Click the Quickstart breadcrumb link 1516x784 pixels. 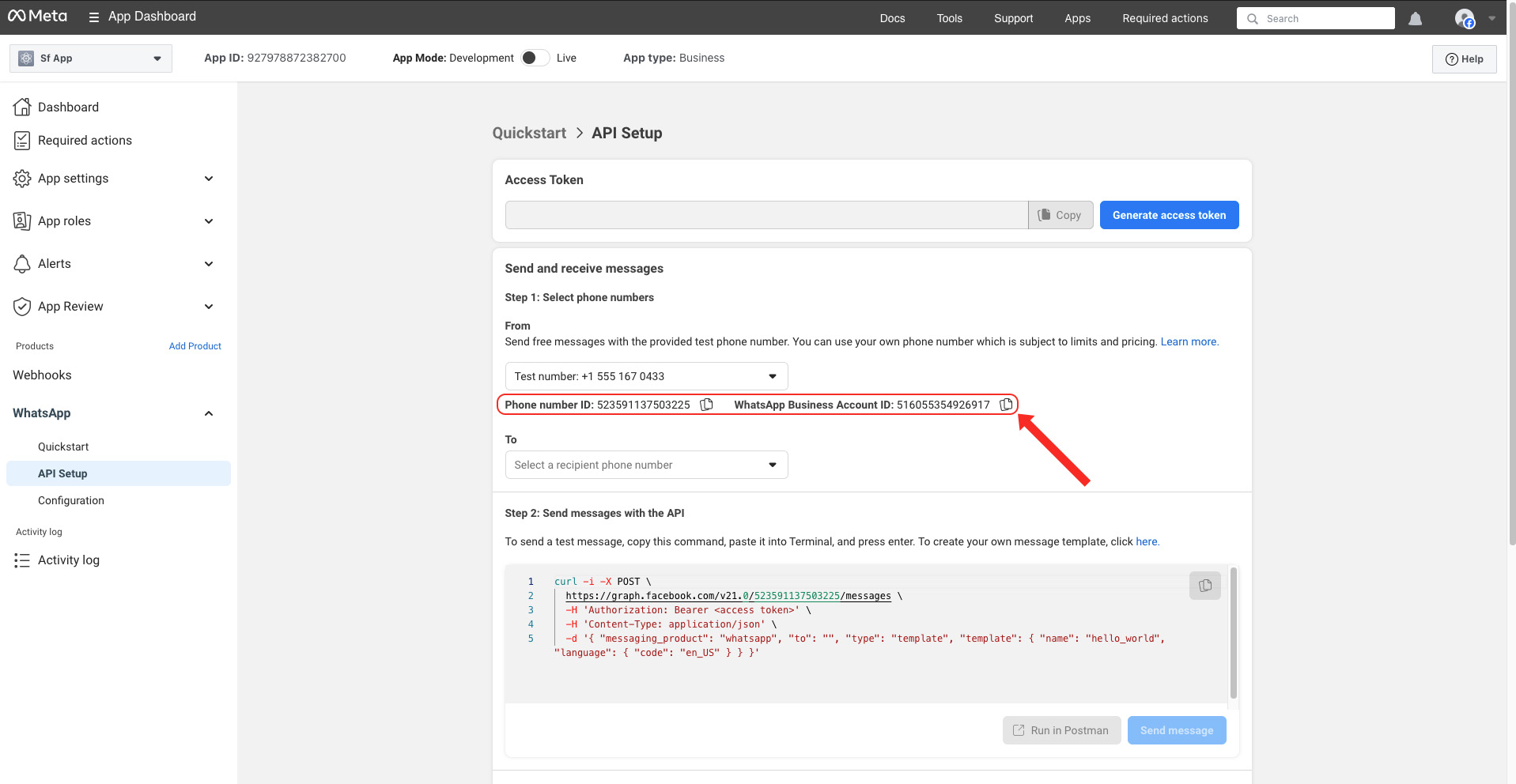(x=529, y=133)
